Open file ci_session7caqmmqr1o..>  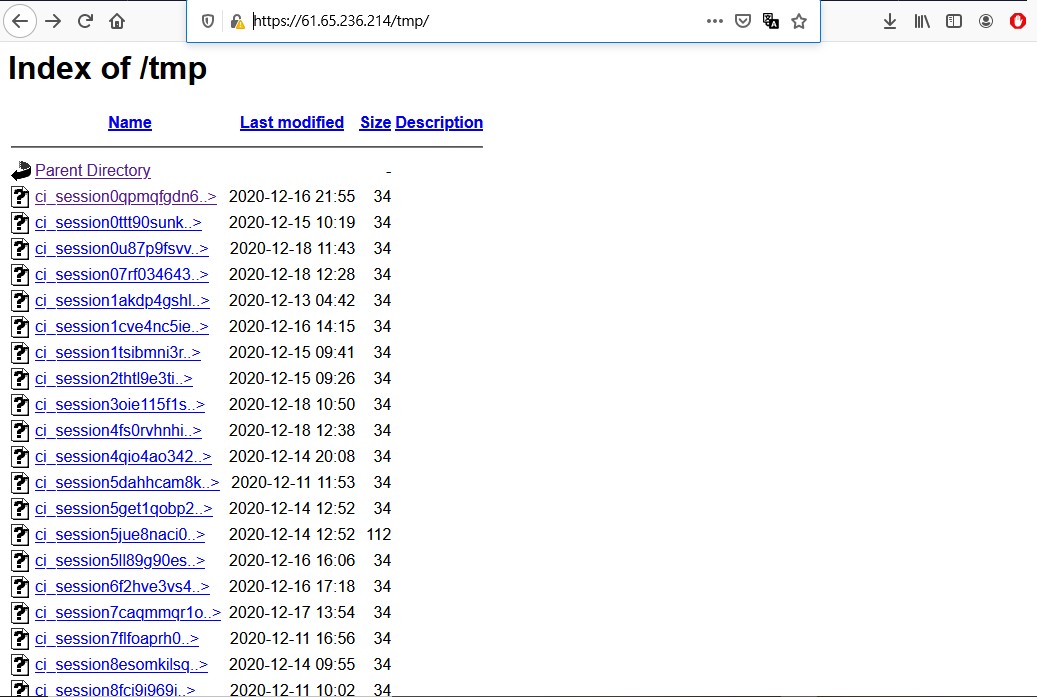pyautogui.click(x=128, y=612)
